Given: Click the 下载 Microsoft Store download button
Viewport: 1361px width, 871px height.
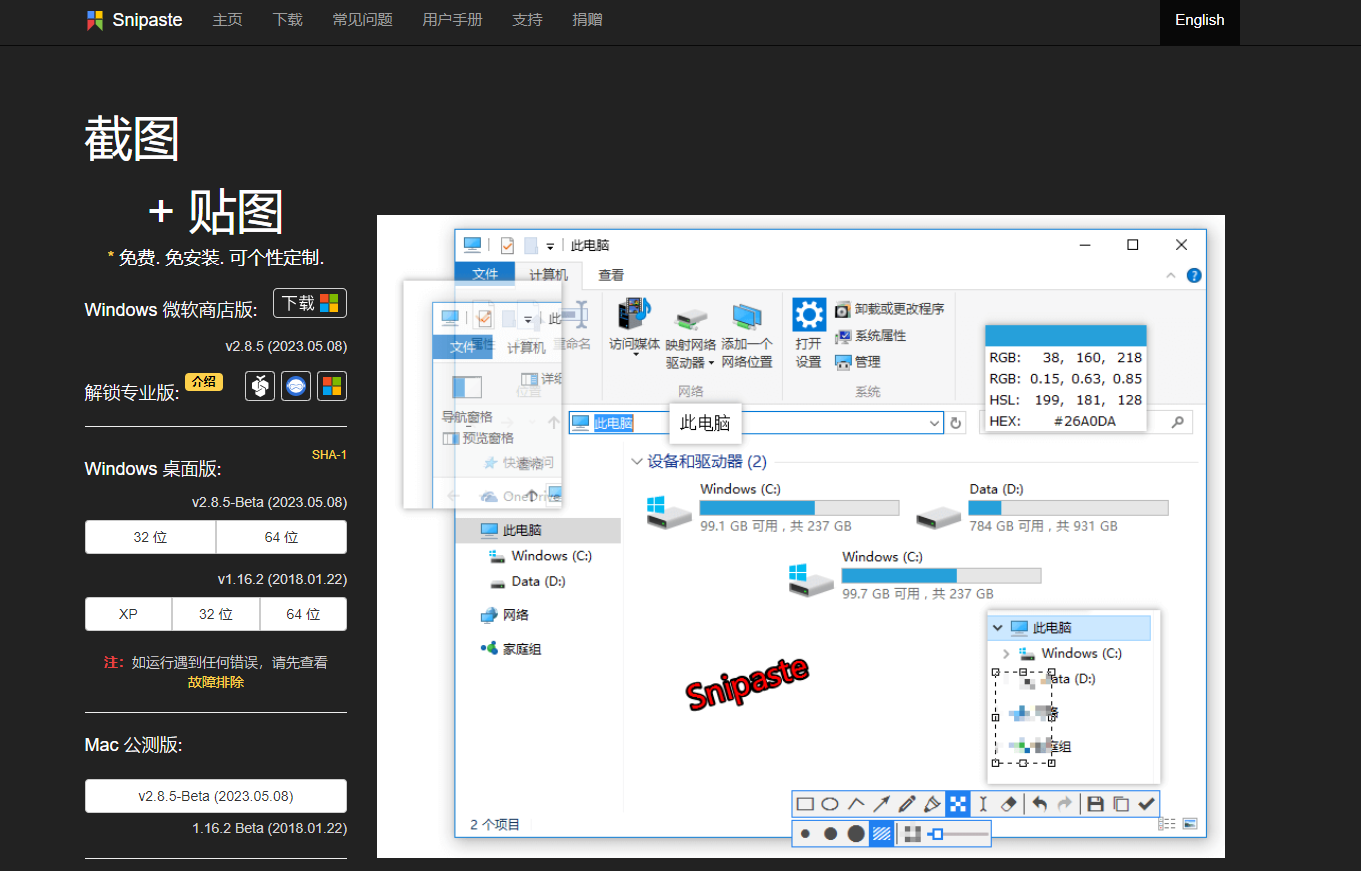Looking at the screenshot, I should coord(310,303).
